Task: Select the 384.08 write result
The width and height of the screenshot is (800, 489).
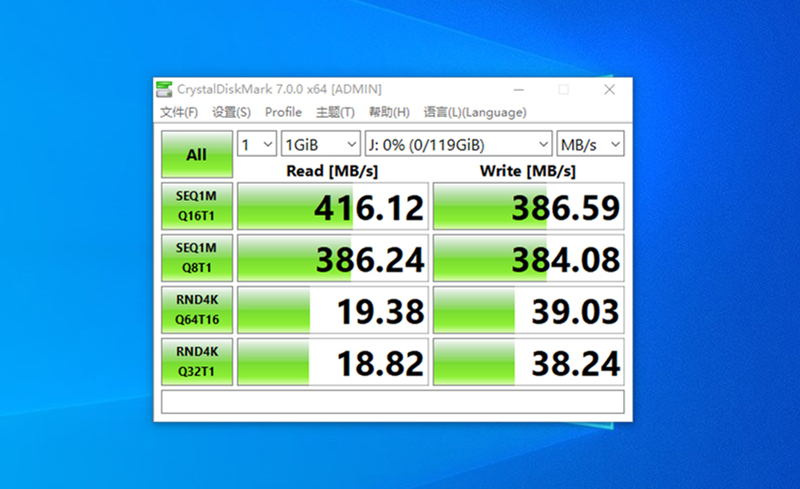Action: [x=529, y=258]
